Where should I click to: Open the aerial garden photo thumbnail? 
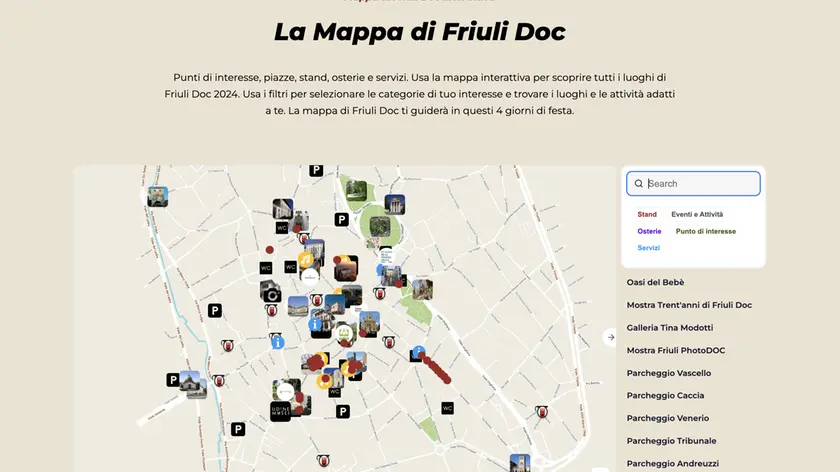pyautogui.click(x=379, y=227)
